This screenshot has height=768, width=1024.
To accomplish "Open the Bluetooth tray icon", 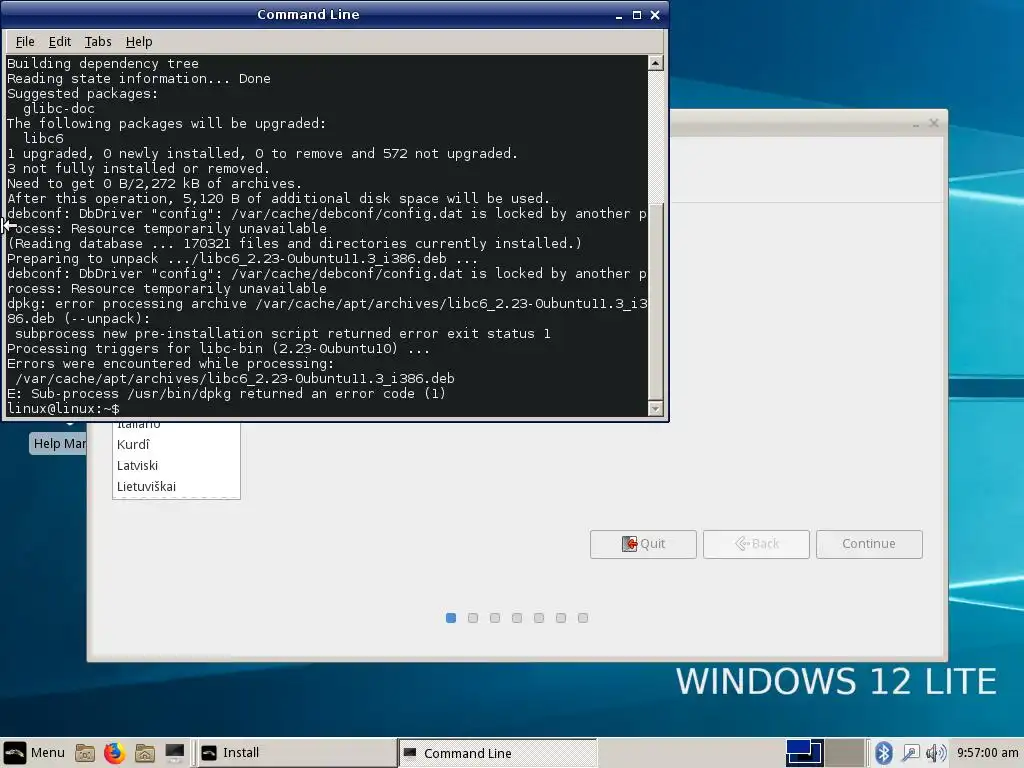I will point(884,753).
